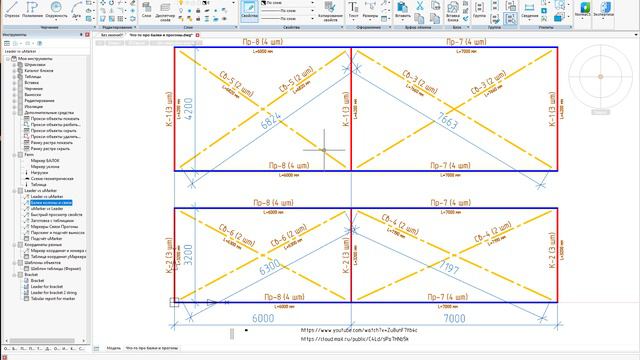Image resolution: width=640 pixels, height=360 pixels.
Task: Close the Инструменты tools panel
Action: tap(87, 35)
